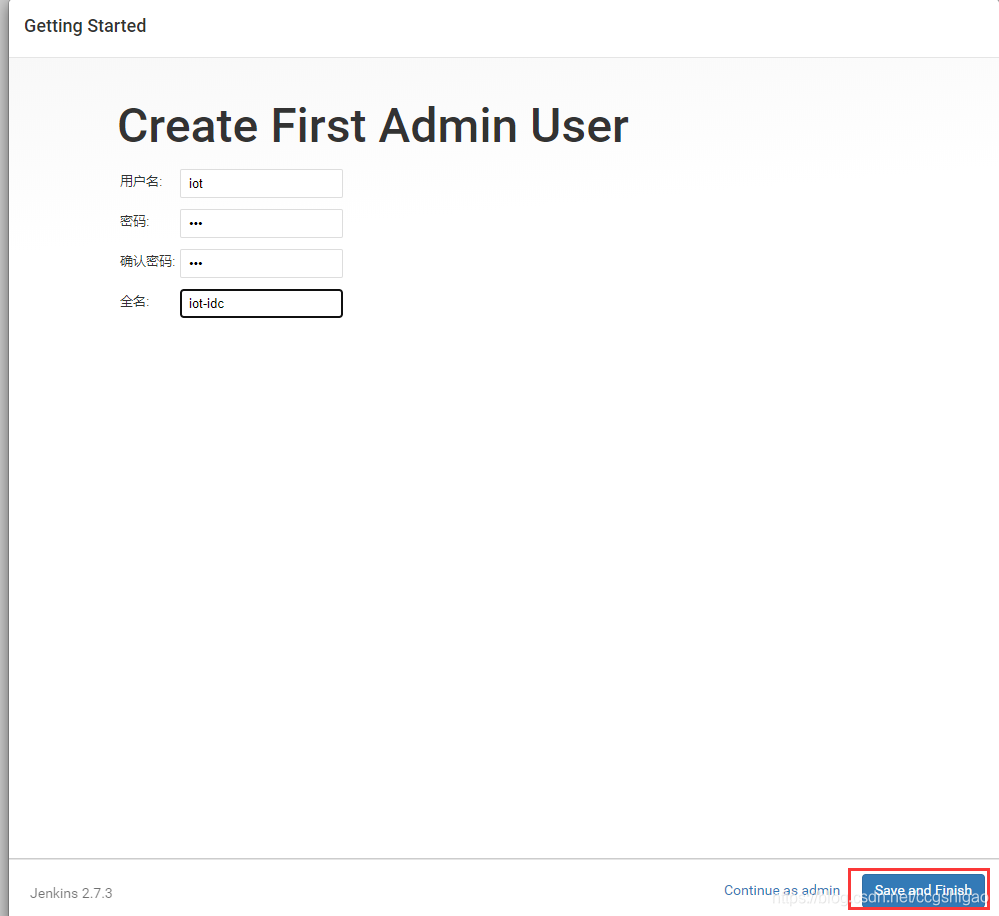Click the 密码 label
Image resolution: width=999 pixels, height=916 pixels.
pos(134,221)
